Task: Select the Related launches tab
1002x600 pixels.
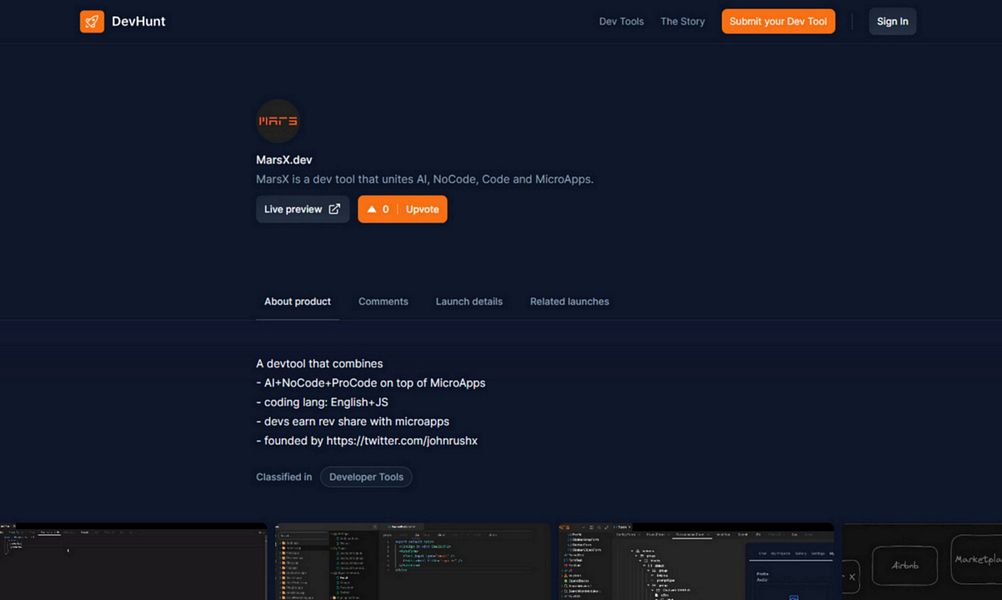Action: coord(569,301)
